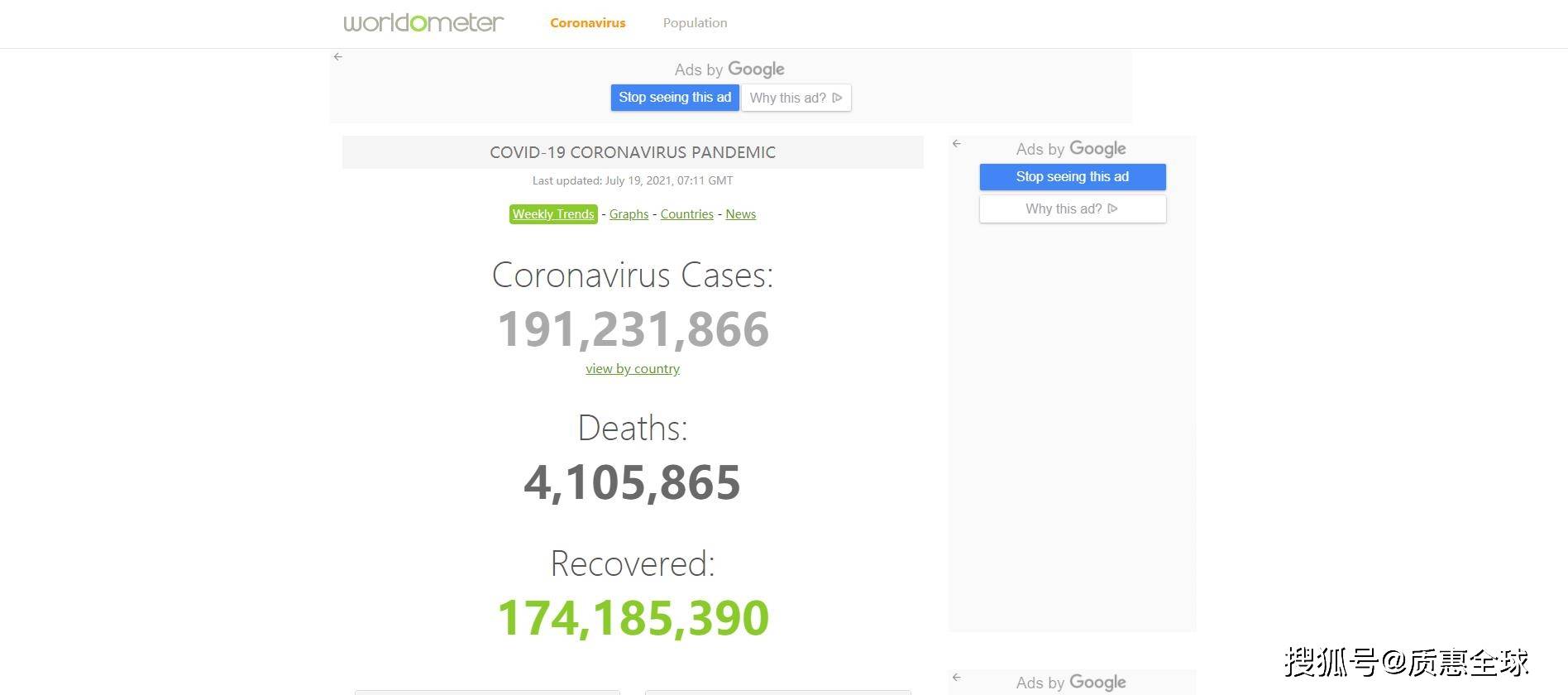The width and height of the screenshot is (1568, 695).
Task: Click the 'view by country' link
Action: pos(633,369)
